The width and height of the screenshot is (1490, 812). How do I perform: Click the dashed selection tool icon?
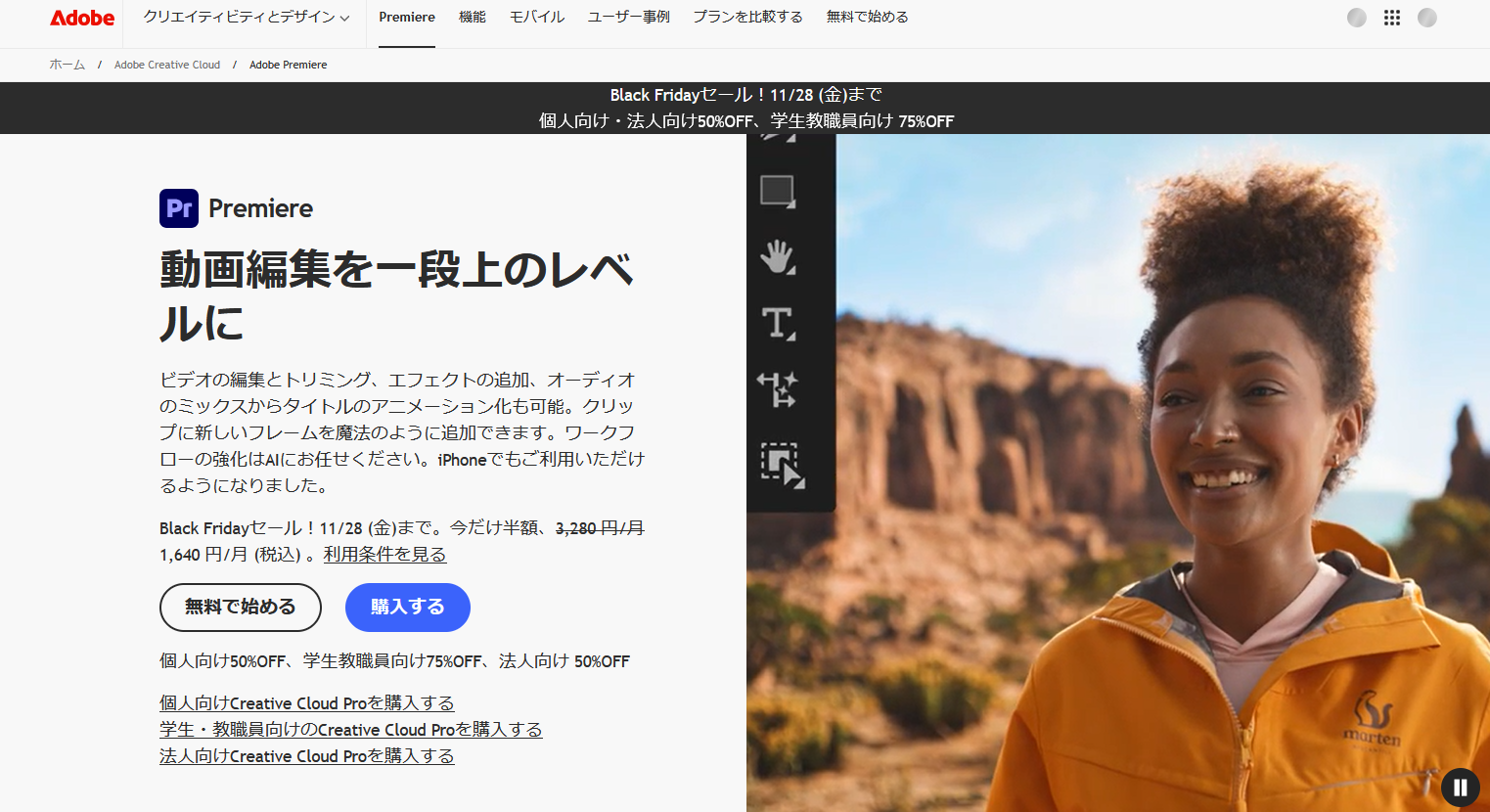click(x=781, y=463)
